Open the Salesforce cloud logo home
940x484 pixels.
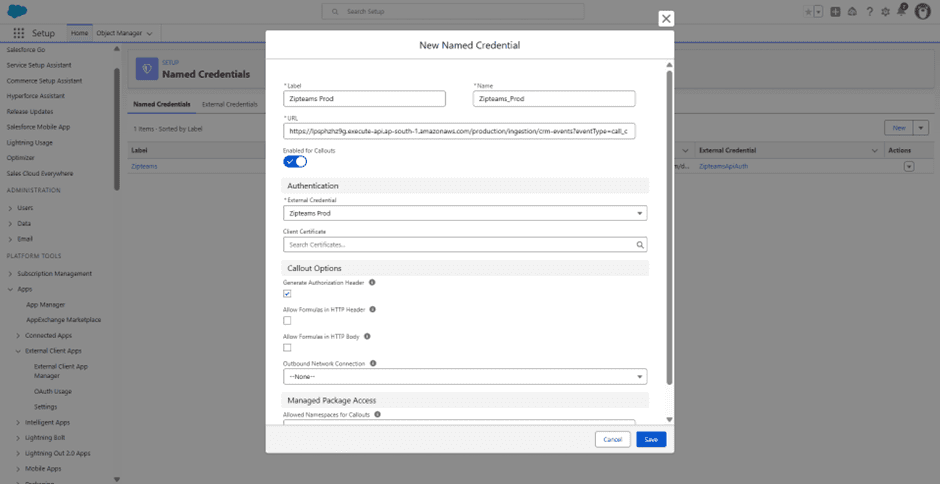coord(17,11)
